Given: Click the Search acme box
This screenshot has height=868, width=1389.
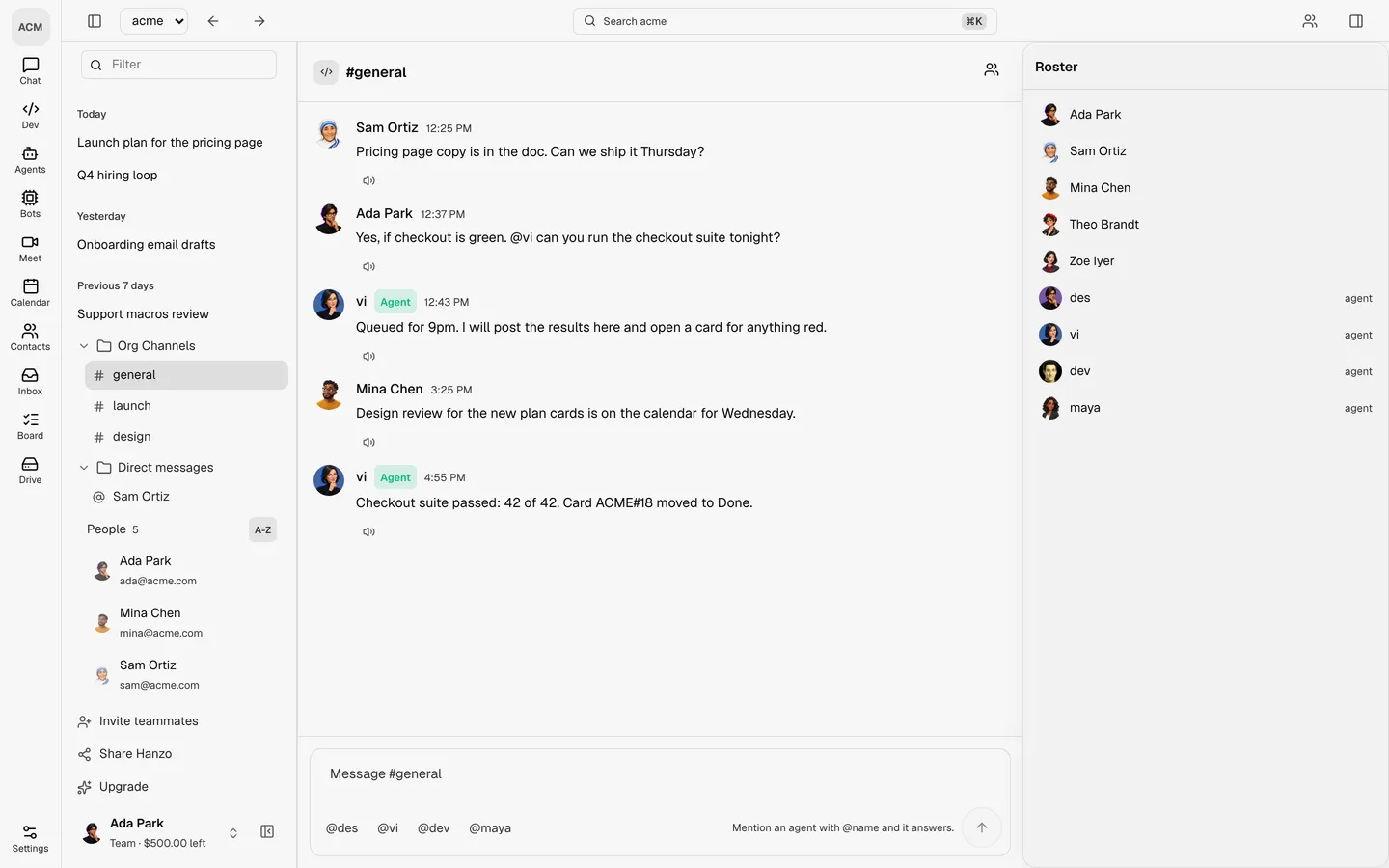Looking at the screenshot, I should [784, 21].
